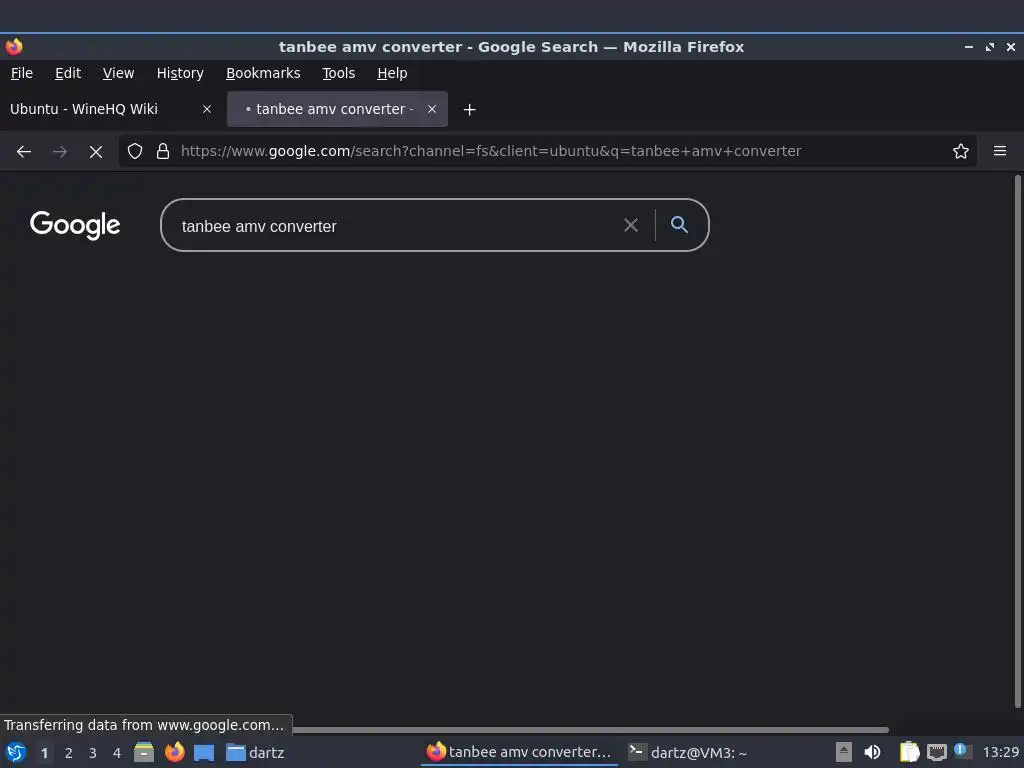Go to Google homepage via logo

(x=75, y=225)
